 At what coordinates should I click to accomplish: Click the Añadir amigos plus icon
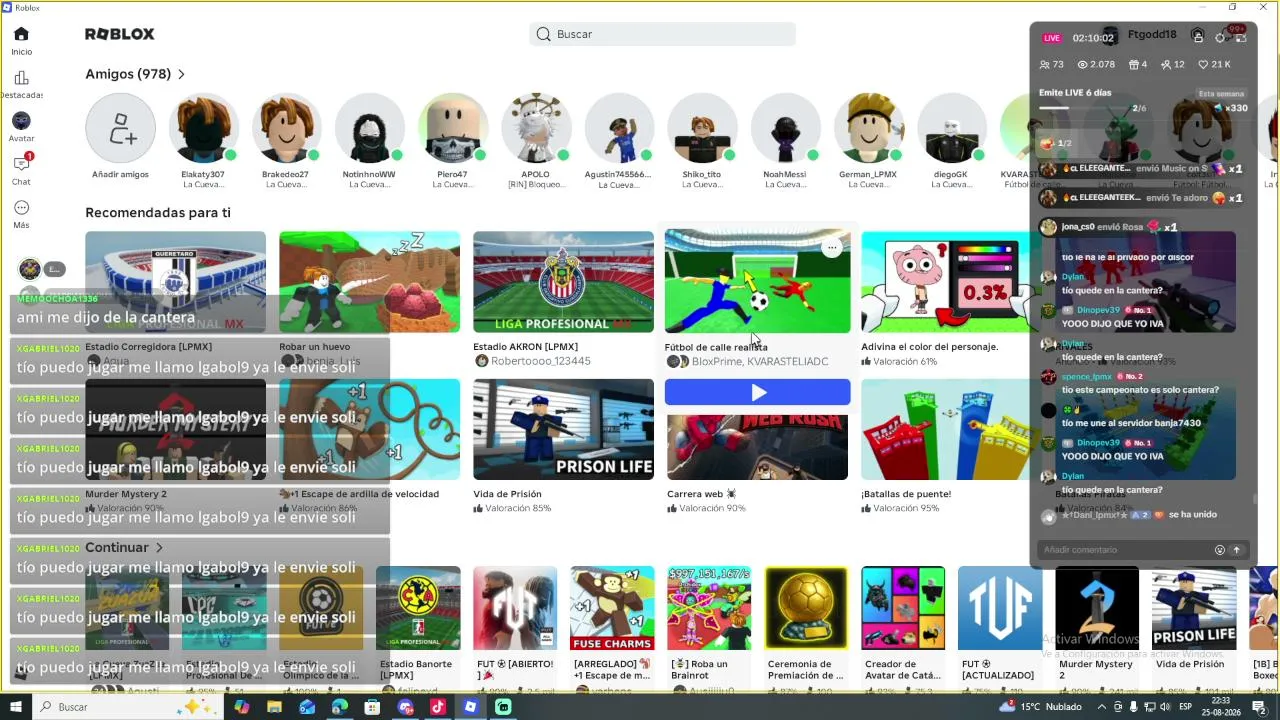pyautogui.click(x=120, y=128)
